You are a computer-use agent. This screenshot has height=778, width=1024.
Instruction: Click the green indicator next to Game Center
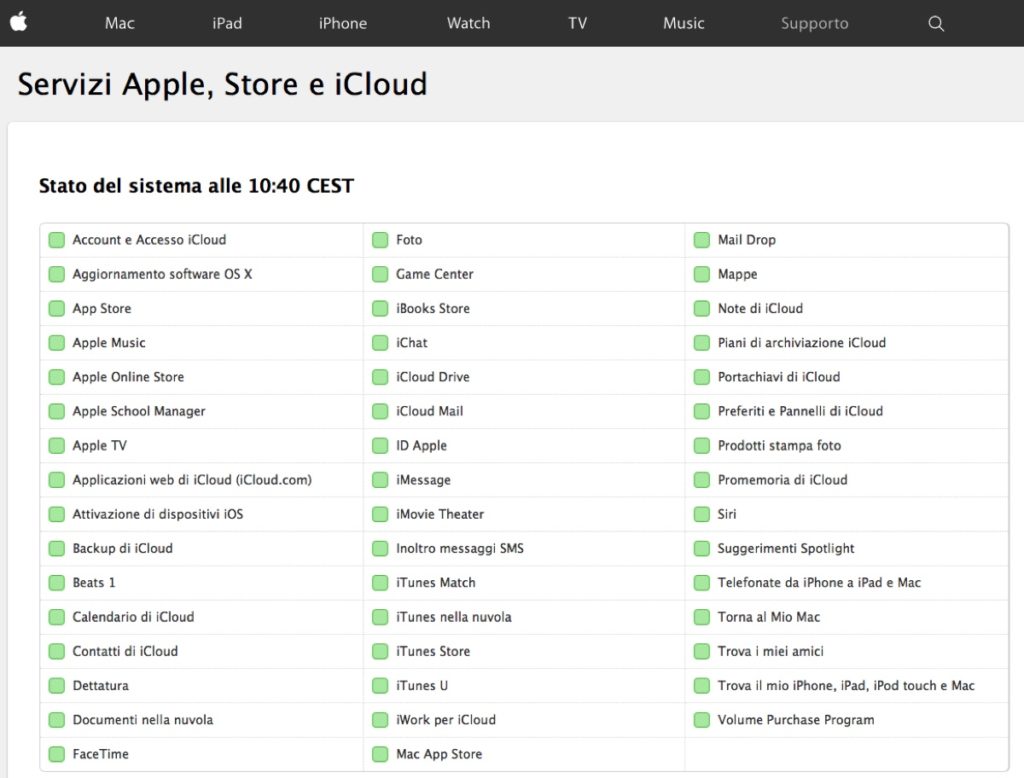point(380,274)
